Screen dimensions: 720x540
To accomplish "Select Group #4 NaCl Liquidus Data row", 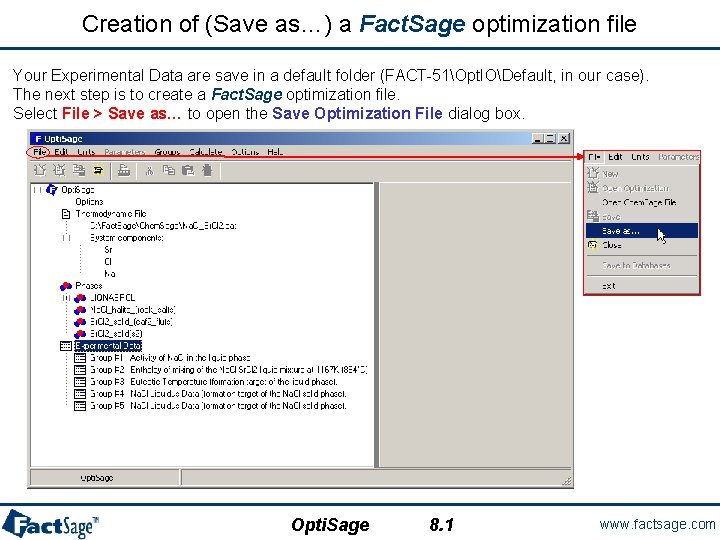I will 218,394.
